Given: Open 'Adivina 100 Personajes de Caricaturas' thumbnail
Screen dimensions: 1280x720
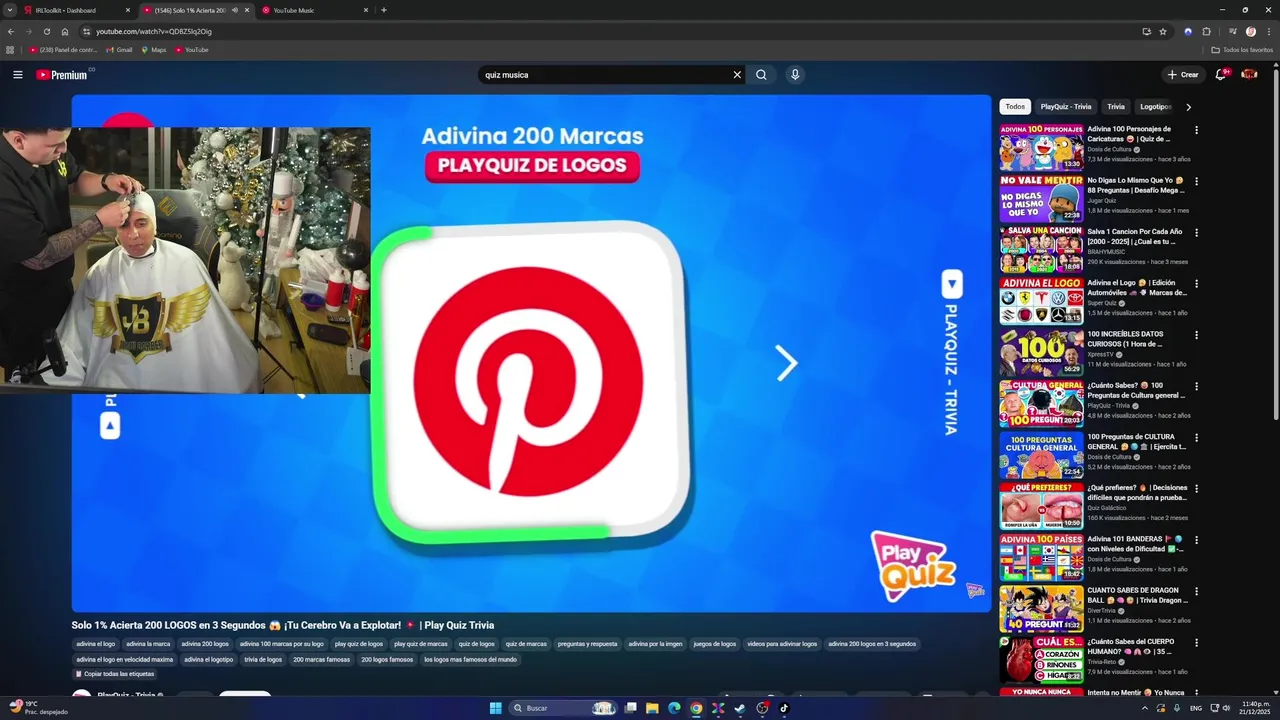Looking at the screenshot, I should point(1041,146).
